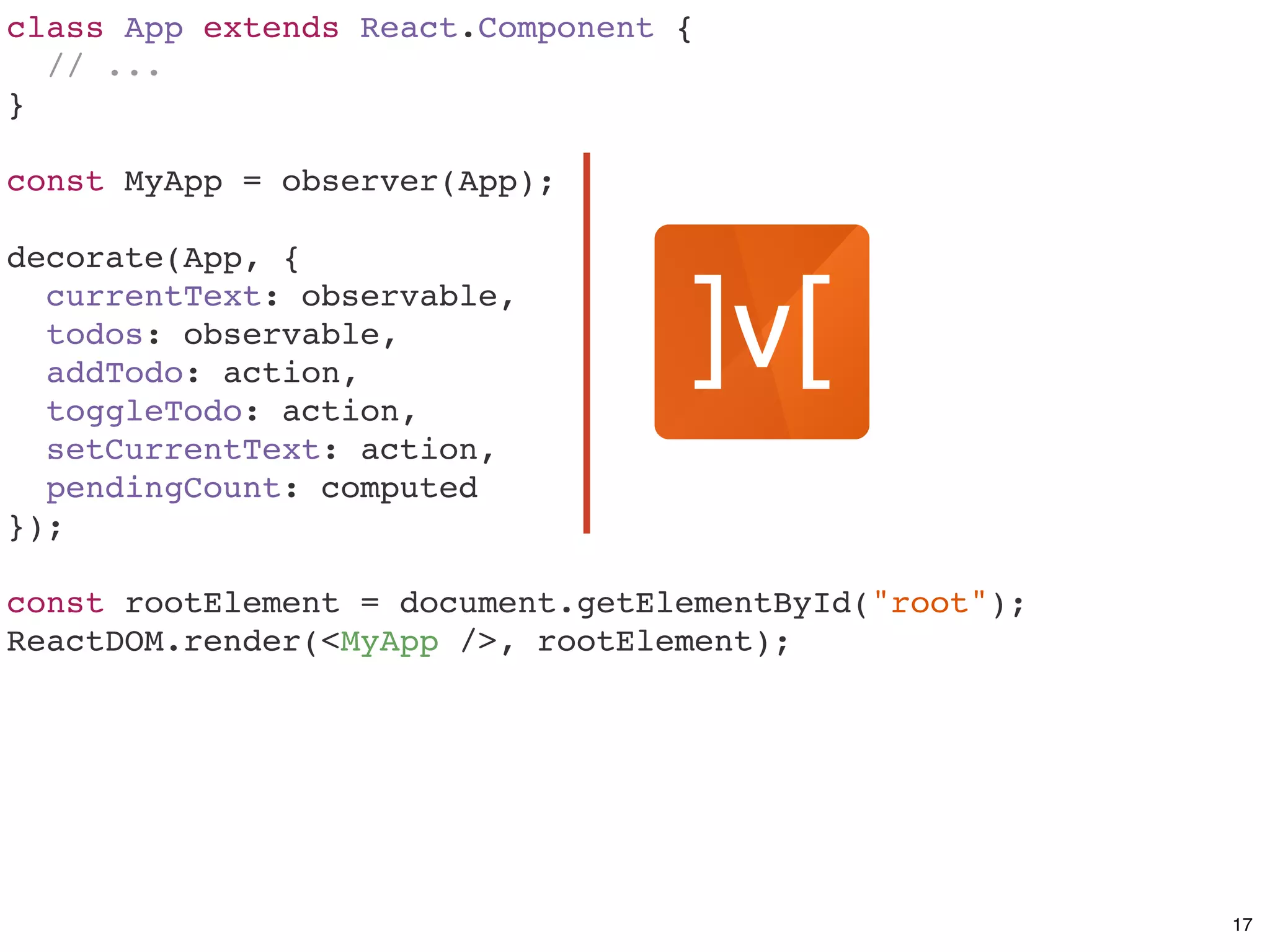1270x952 pixels.
Task: Click the 'decorate(App, {' line
Action: (153, 259)
